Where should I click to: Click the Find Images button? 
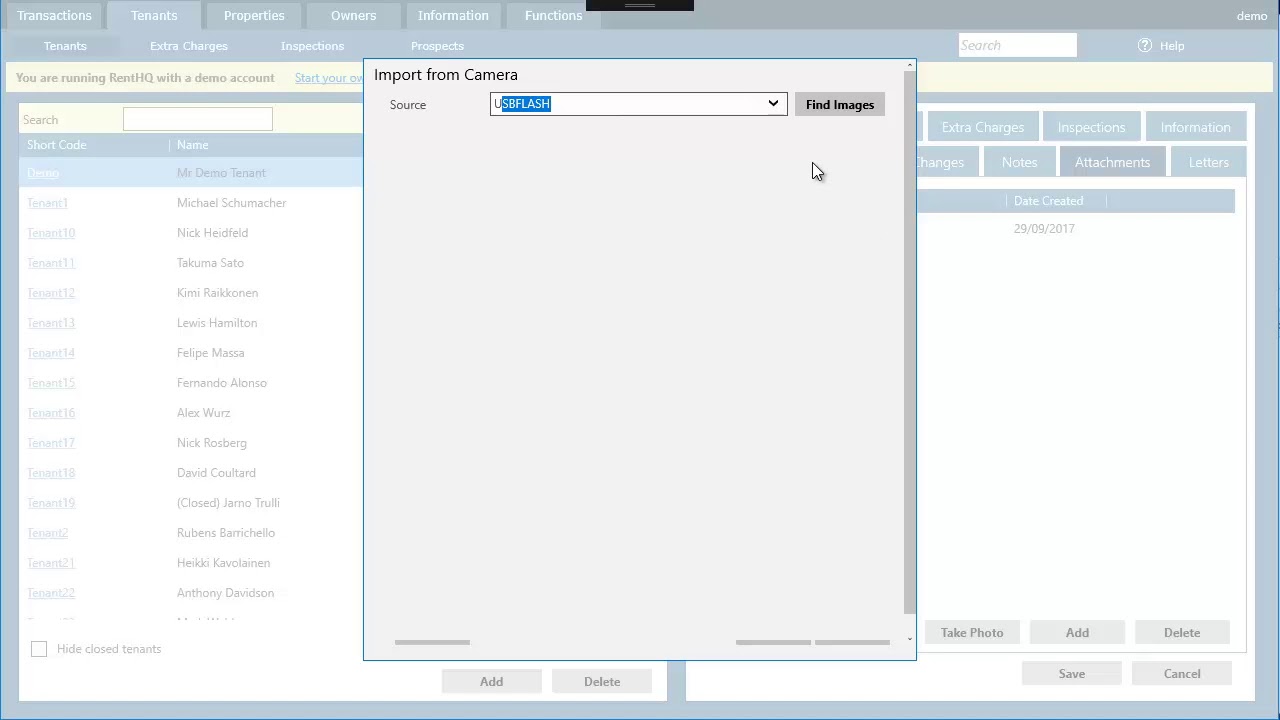pos(840,105)
